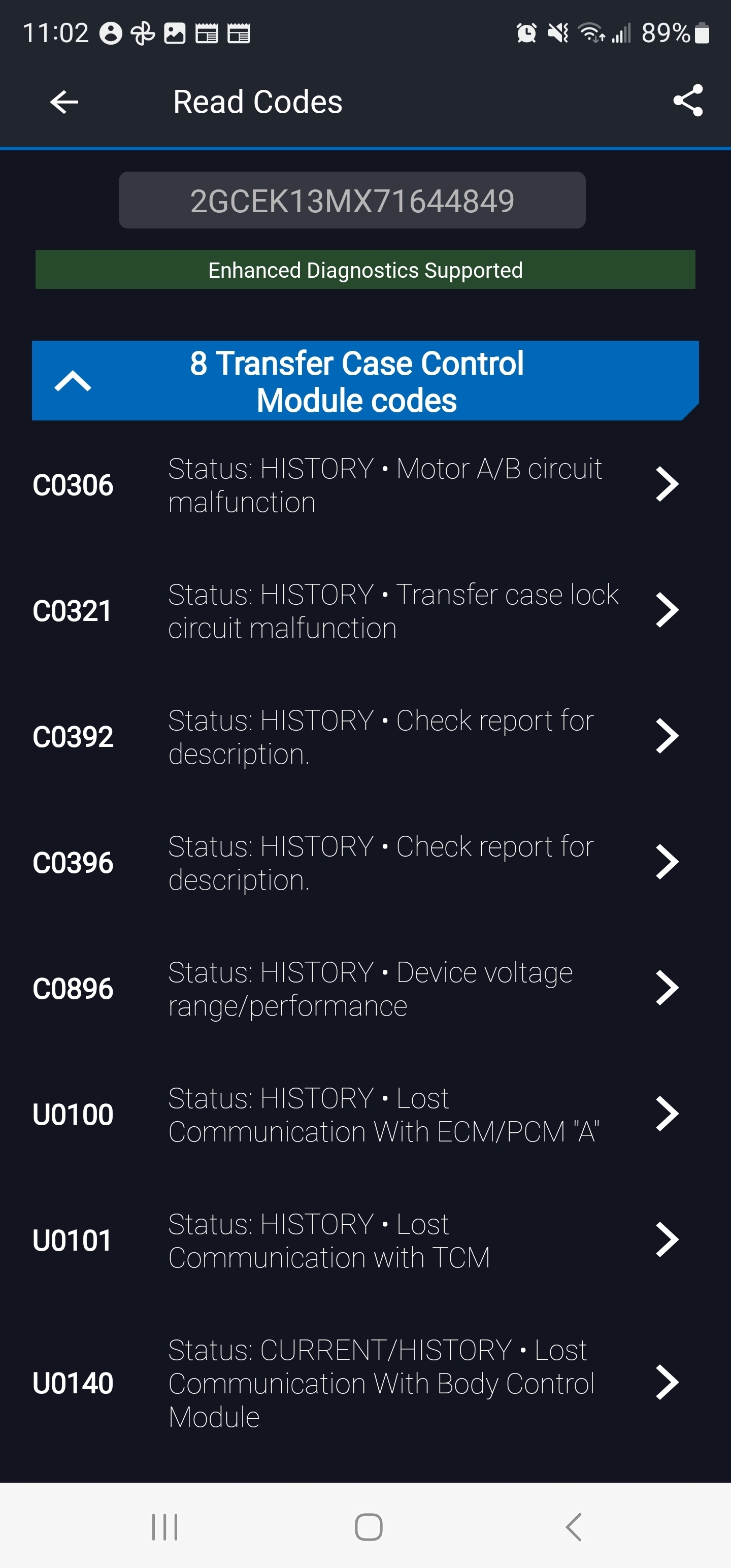Tap the Read Codes title
The height and width of the screenshot is (1568, 731).
257,102
